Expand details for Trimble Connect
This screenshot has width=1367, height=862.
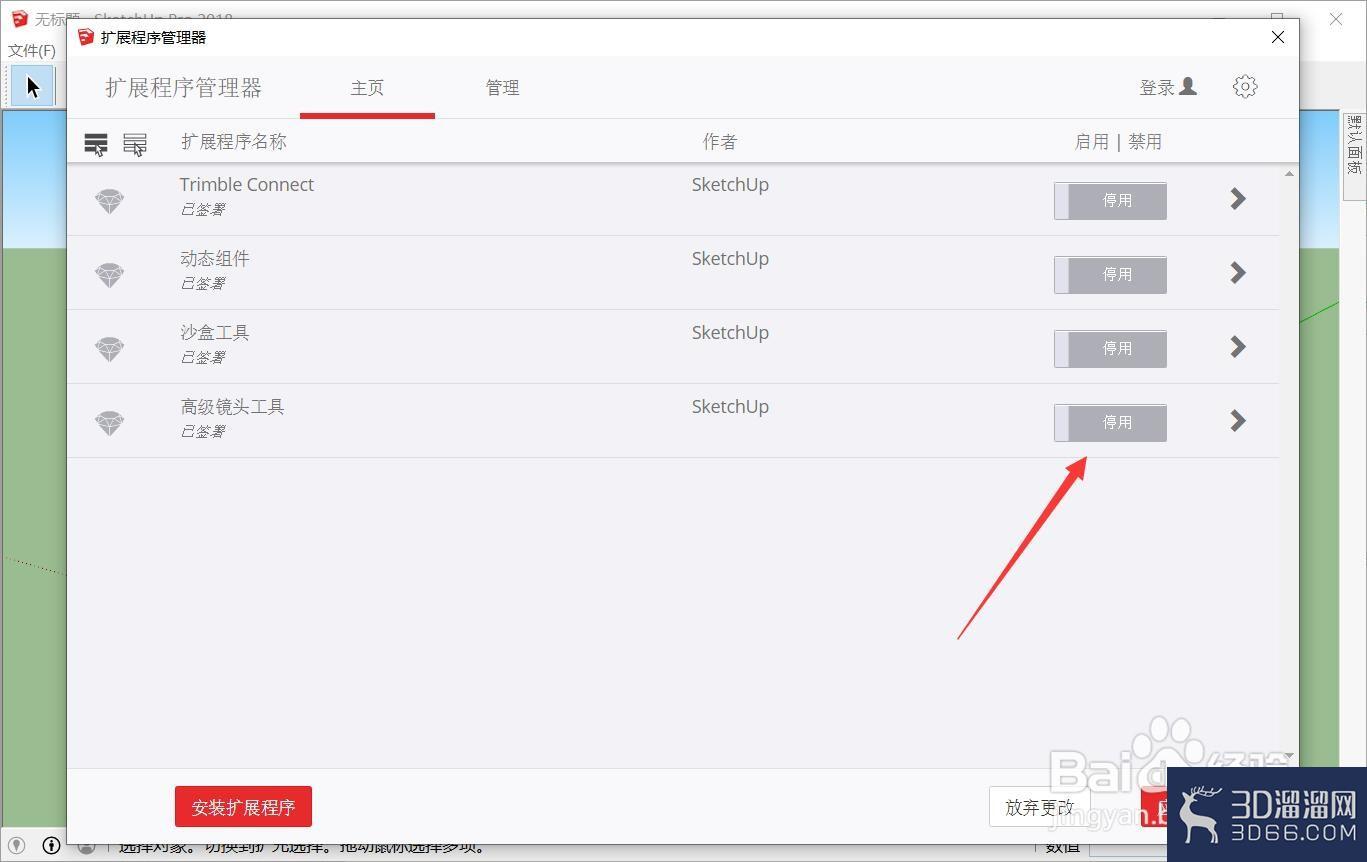coord(1238,199)
